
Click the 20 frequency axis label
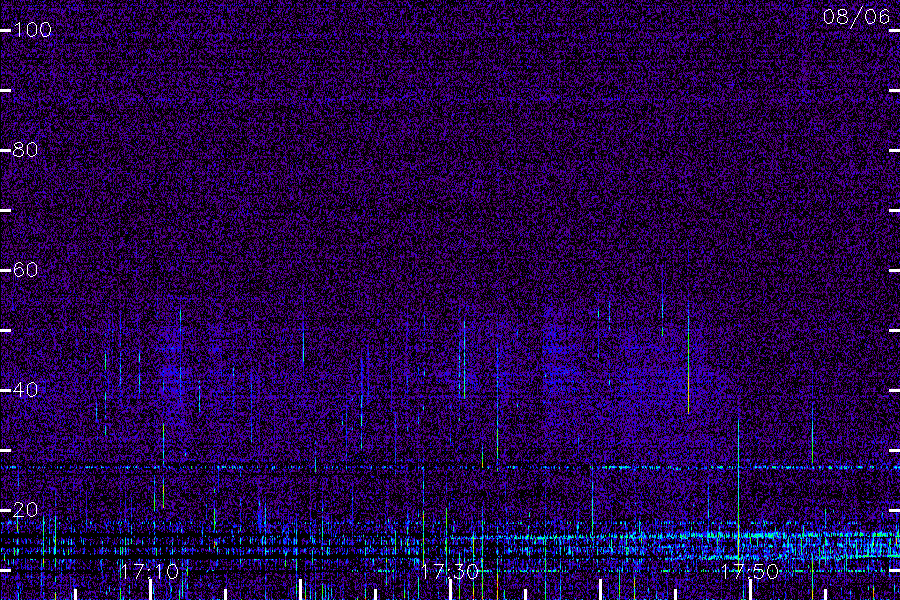[25, 510]
